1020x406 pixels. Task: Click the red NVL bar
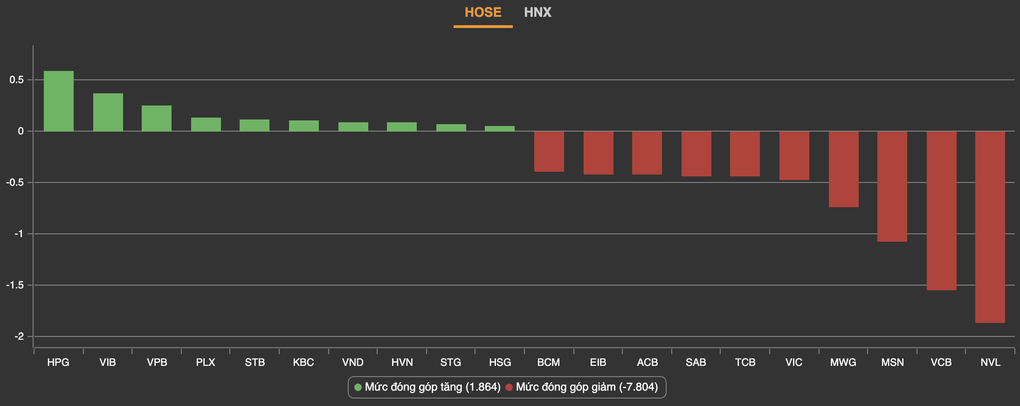point(990,226)
